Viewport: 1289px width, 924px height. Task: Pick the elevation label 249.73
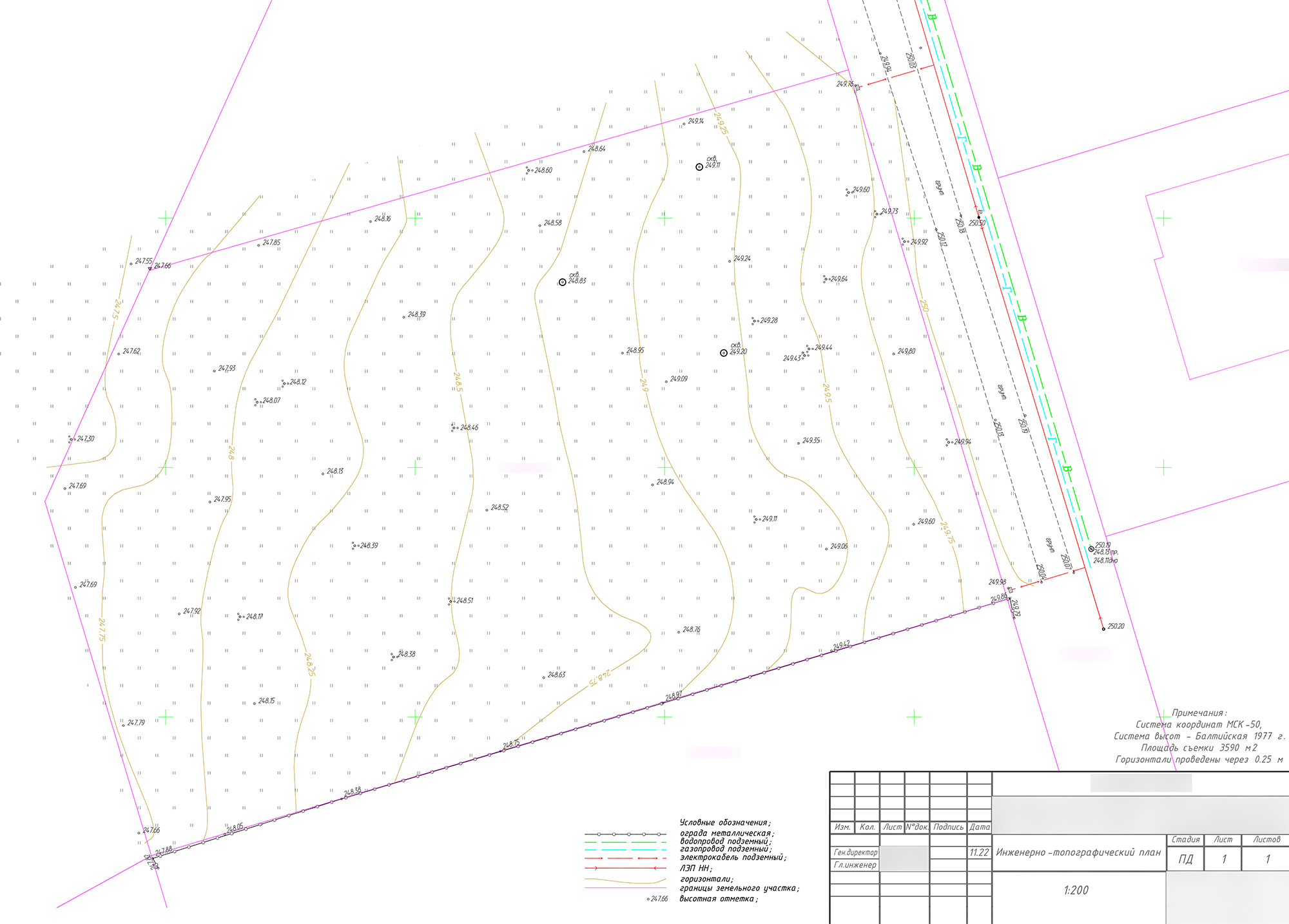889,211
